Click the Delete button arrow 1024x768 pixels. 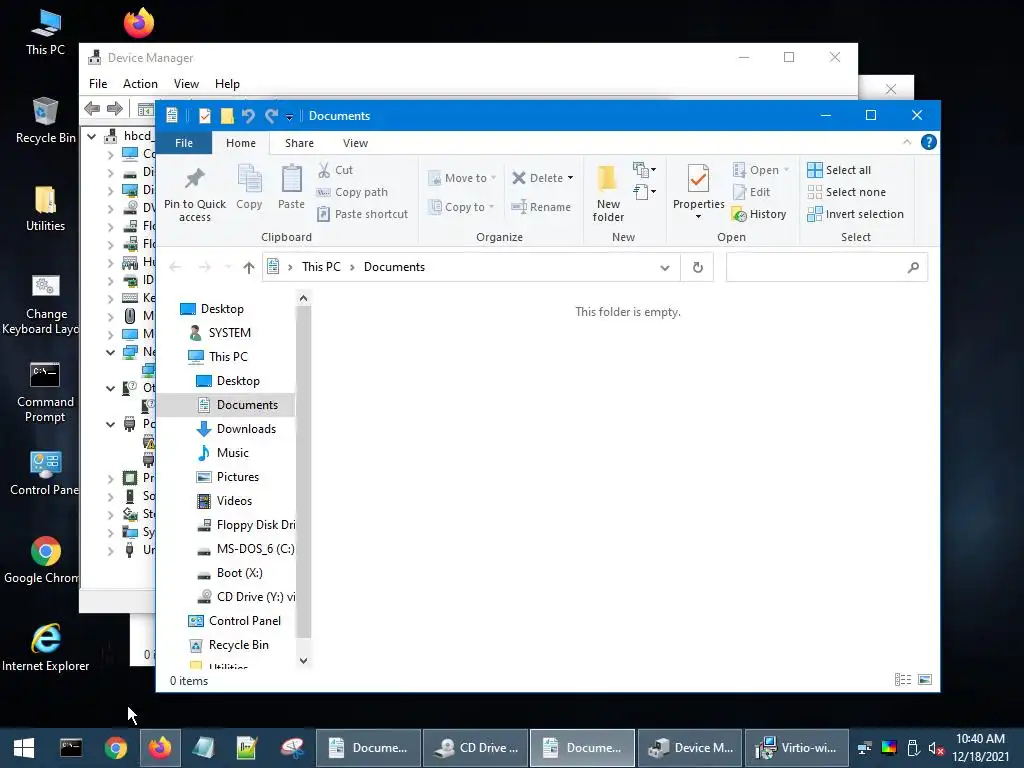pos(571,178)
